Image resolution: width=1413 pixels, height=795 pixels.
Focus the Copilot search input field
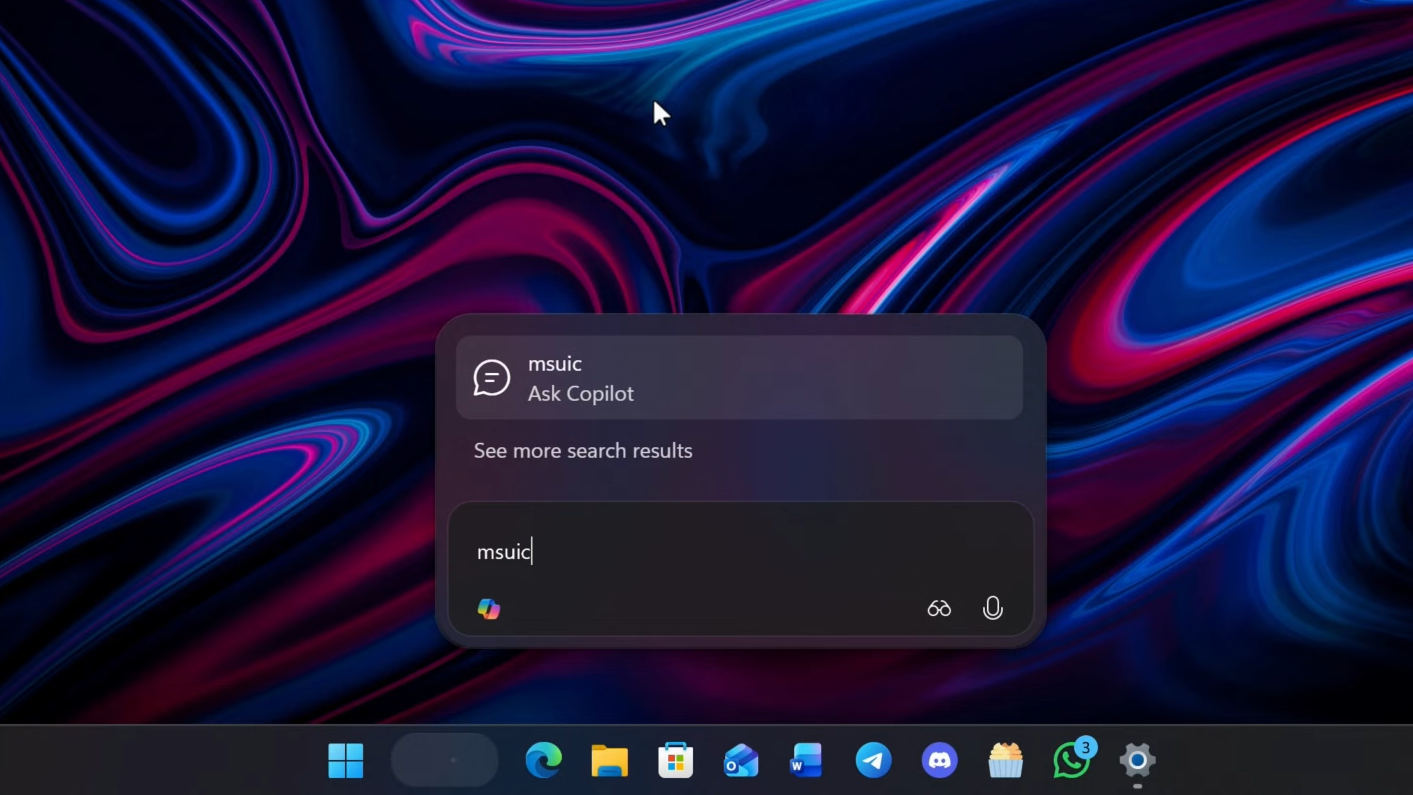740,552
